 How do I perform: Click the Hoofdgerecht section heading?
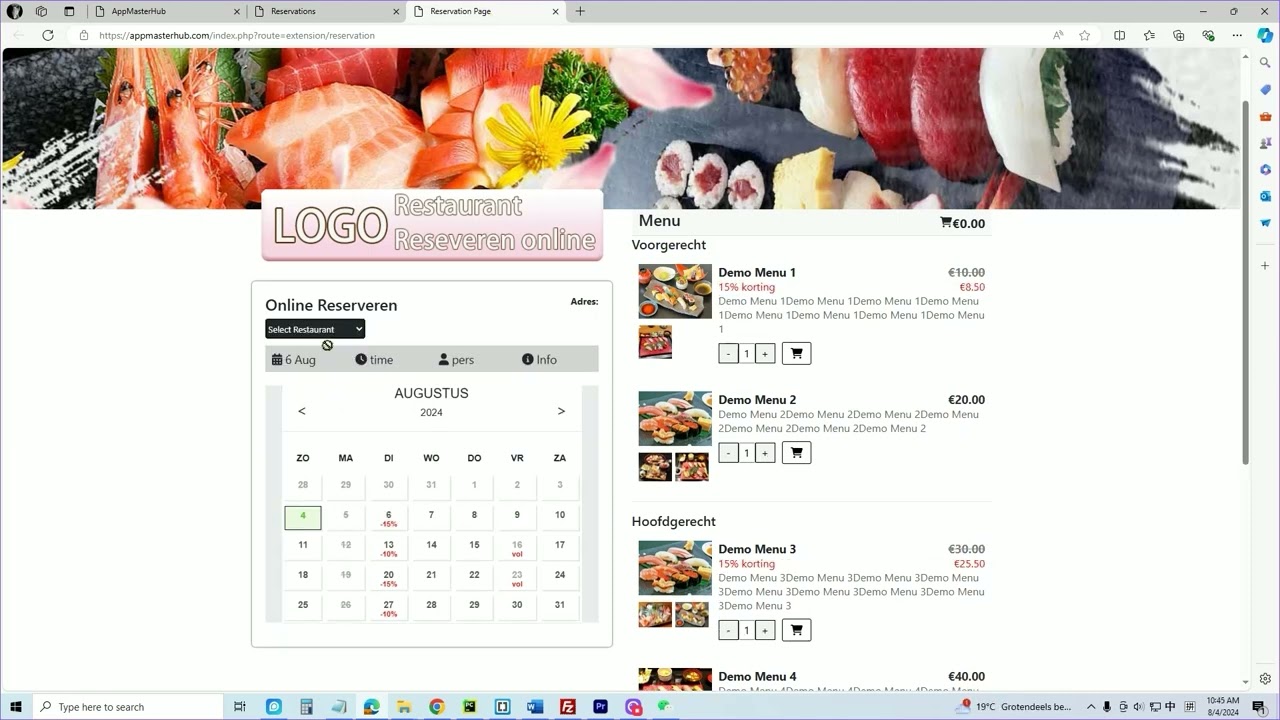(673, 521)
